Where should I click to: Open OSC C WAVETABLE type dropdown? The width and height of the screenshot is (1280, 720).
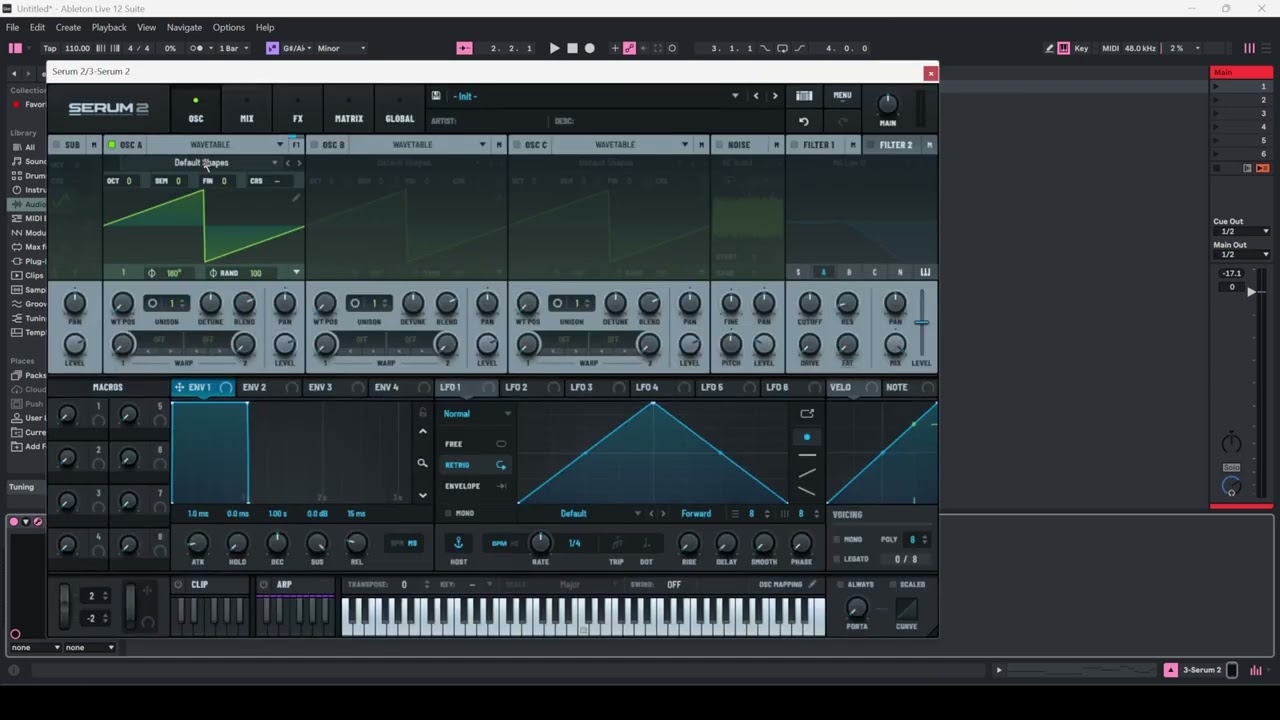tap(622, 145)
